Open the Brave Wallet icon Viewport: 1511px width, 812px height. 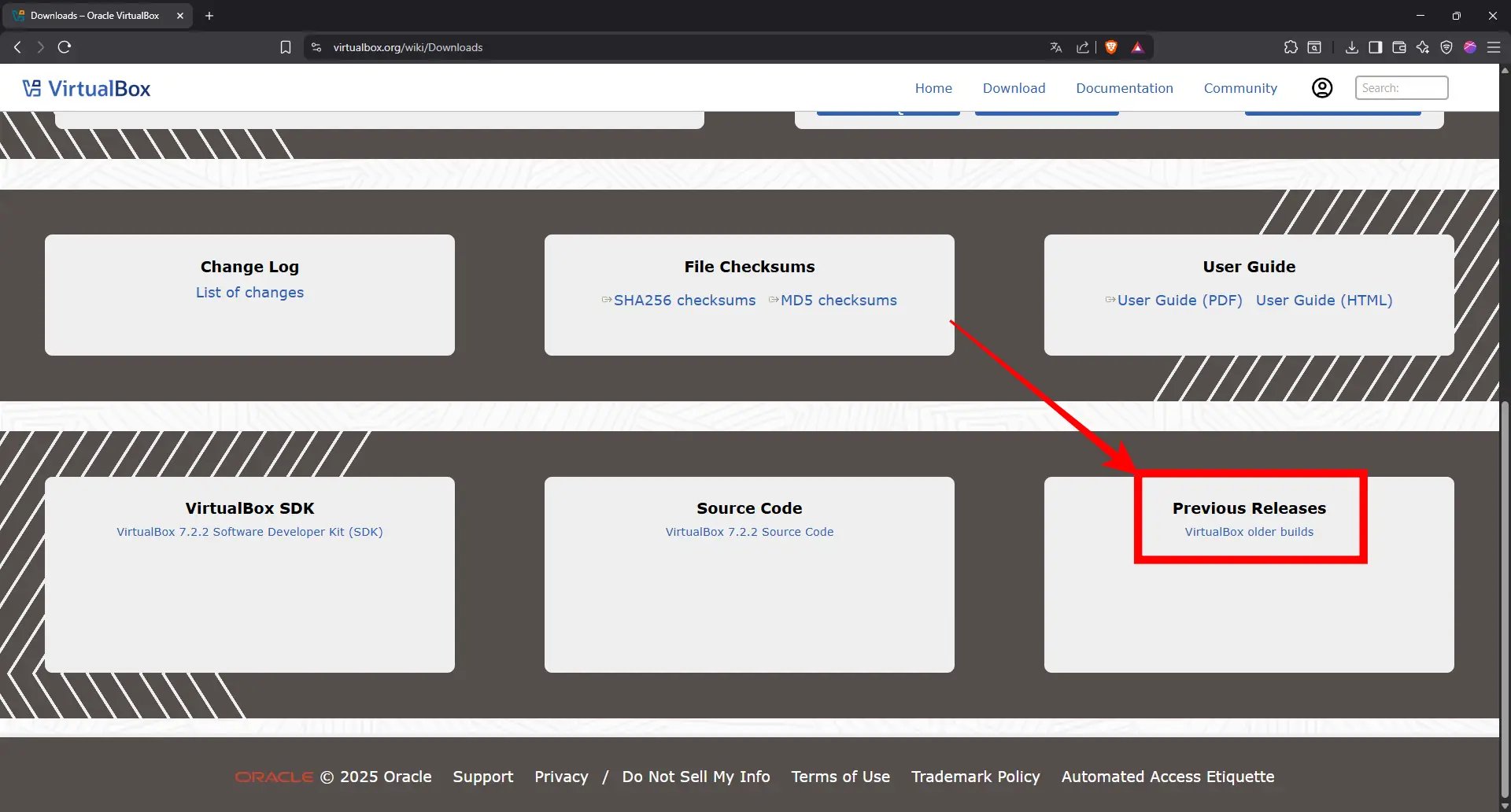tap(1399, 47)
